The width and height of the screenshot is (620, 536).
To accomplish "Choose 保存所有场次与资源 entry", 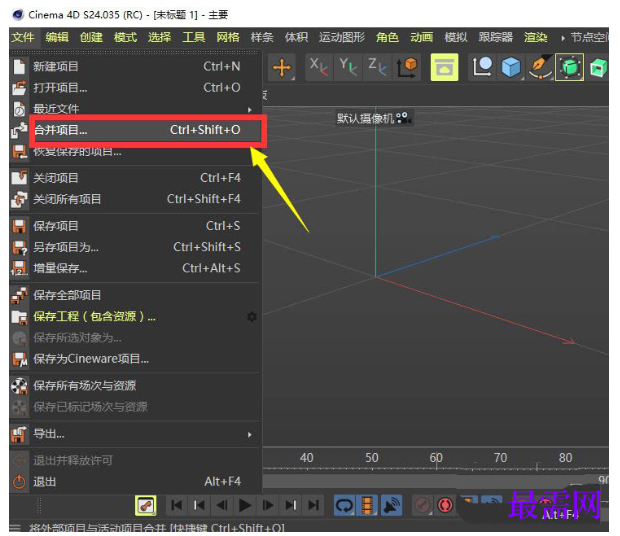I will (135, 386).
